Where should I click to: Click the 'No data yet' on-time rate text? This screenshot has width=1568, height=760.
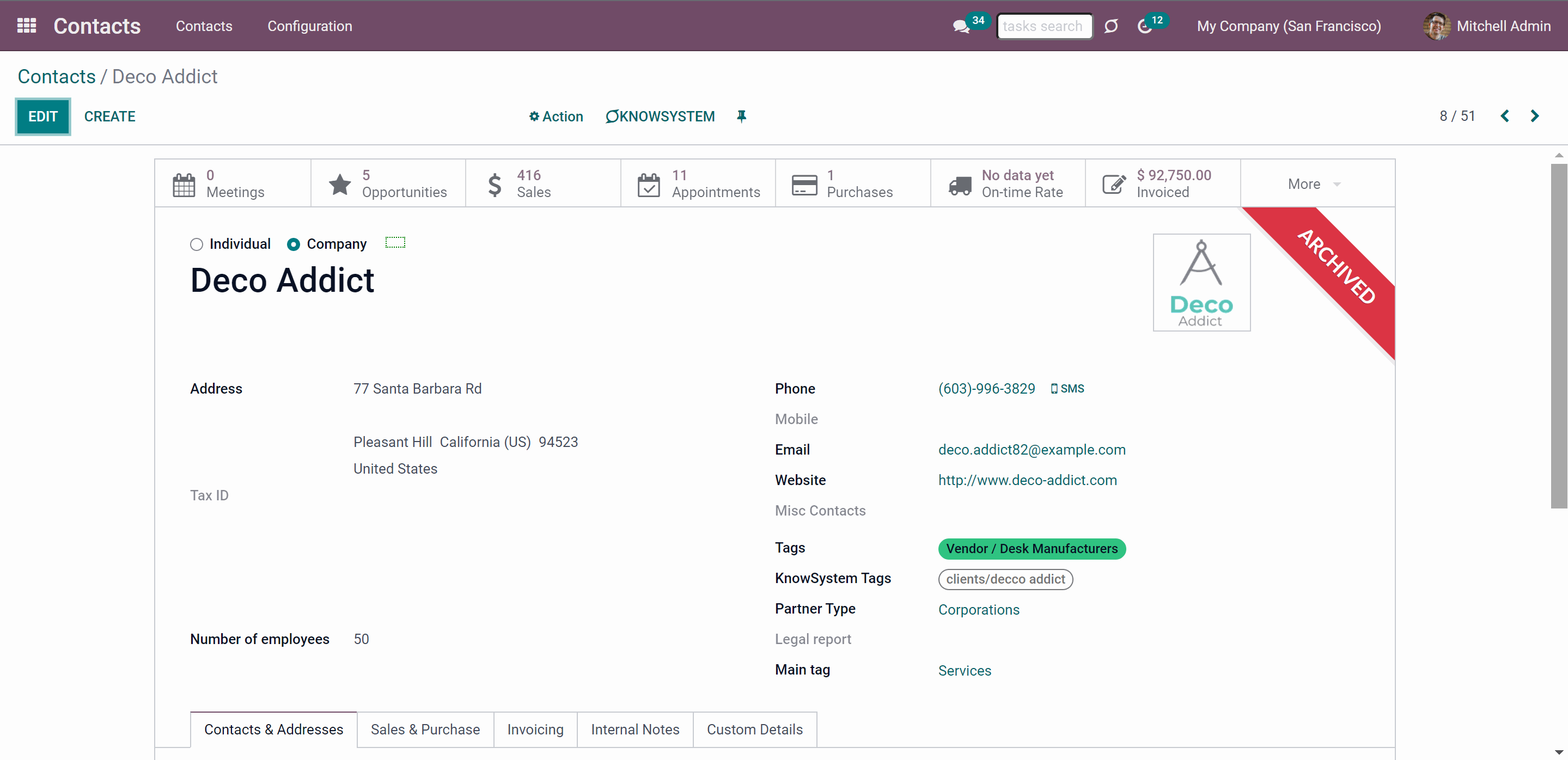pos(1018,175)
